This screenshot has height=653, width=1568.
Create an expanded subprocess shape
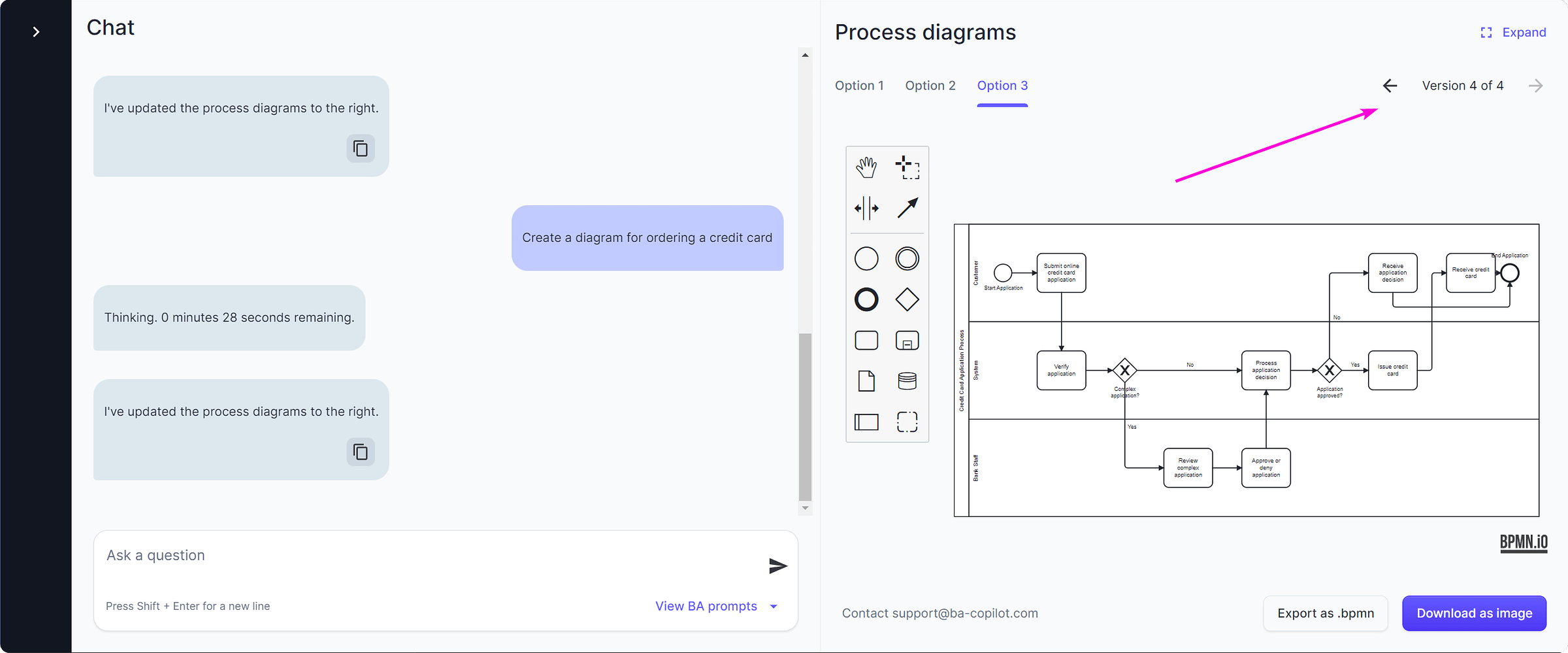click(907, 340)
